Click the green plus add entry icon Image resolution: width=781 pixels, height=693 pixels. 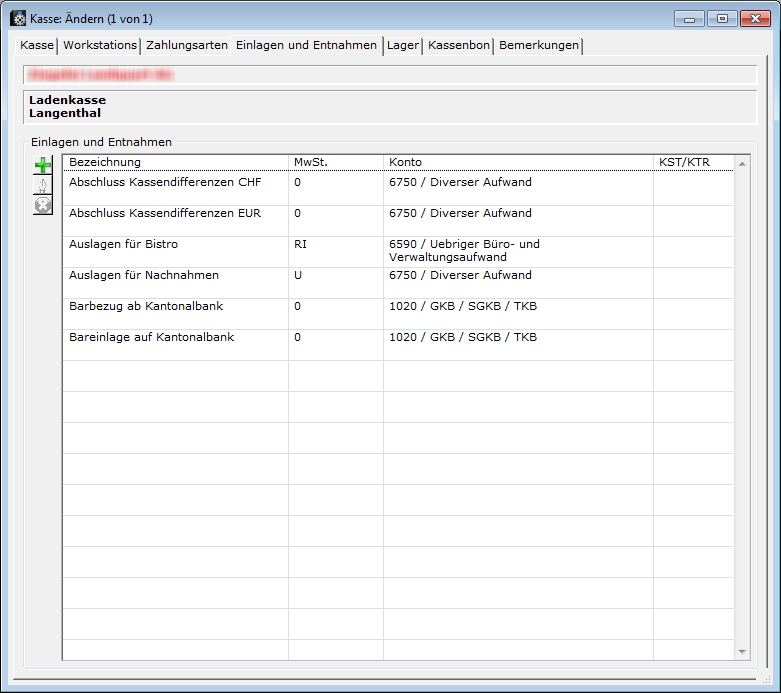pyautogui.click(x=43, y=166)
